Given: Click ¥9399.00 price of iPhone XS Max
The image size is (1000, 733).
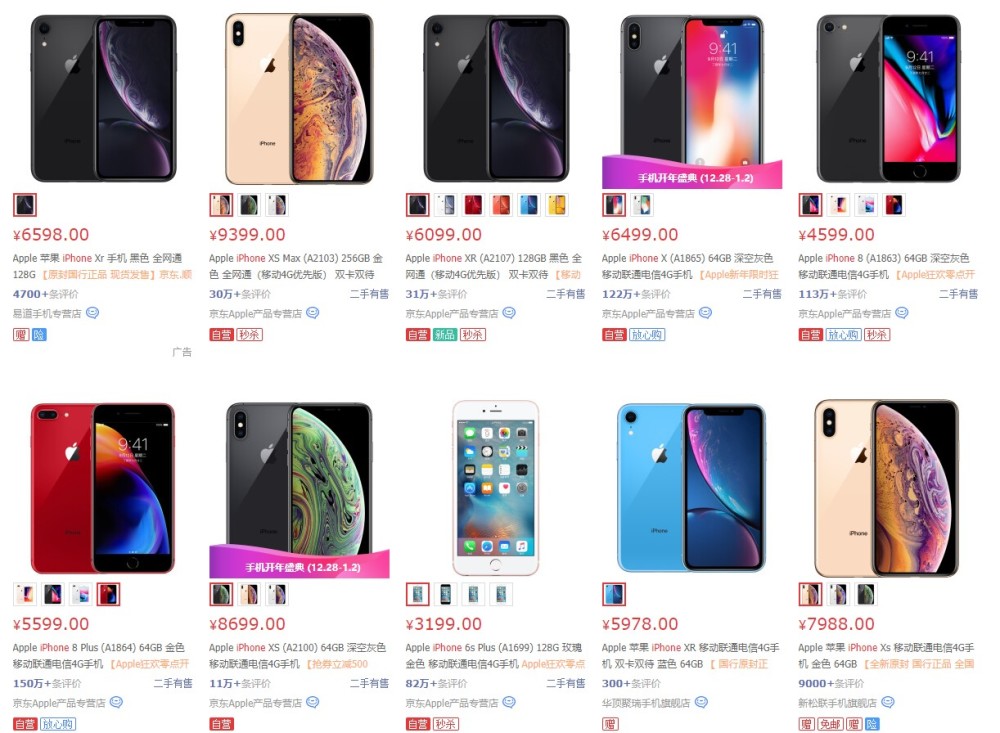Looking at the screenshot, I should [x=247, y=234].
